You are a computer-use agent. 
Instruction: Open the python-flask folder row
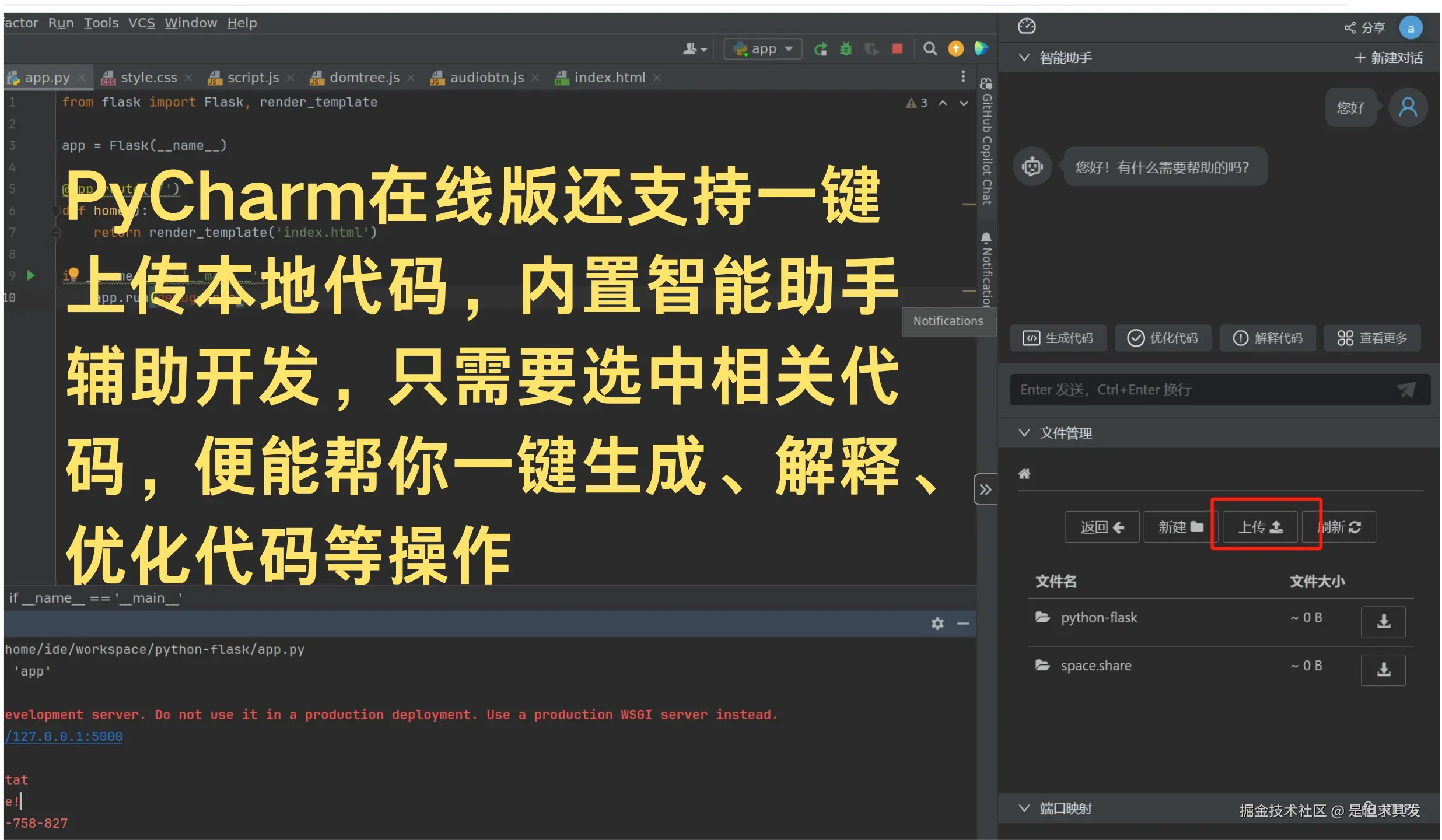1220,622
